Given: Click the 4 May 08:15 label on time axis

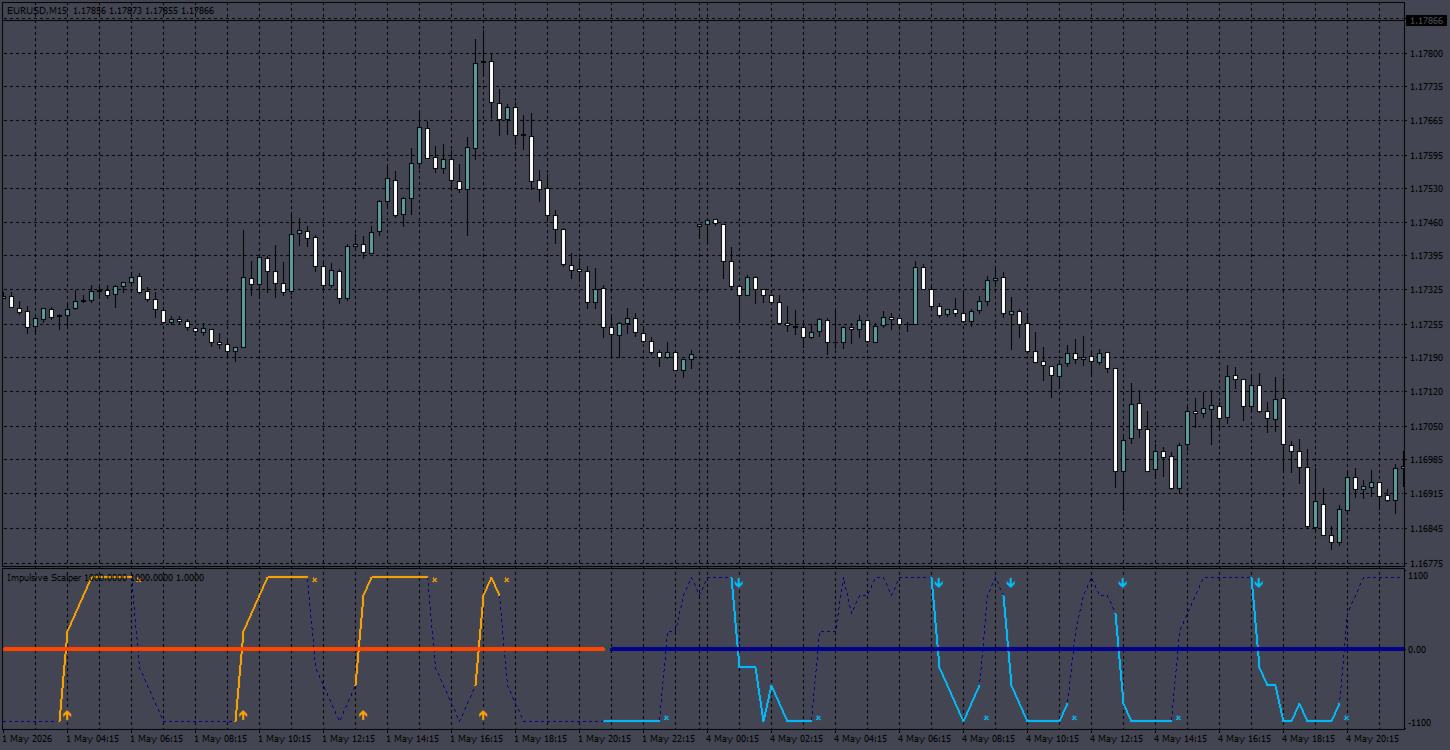Looking at the screenshot, I should tap(986, 740).
